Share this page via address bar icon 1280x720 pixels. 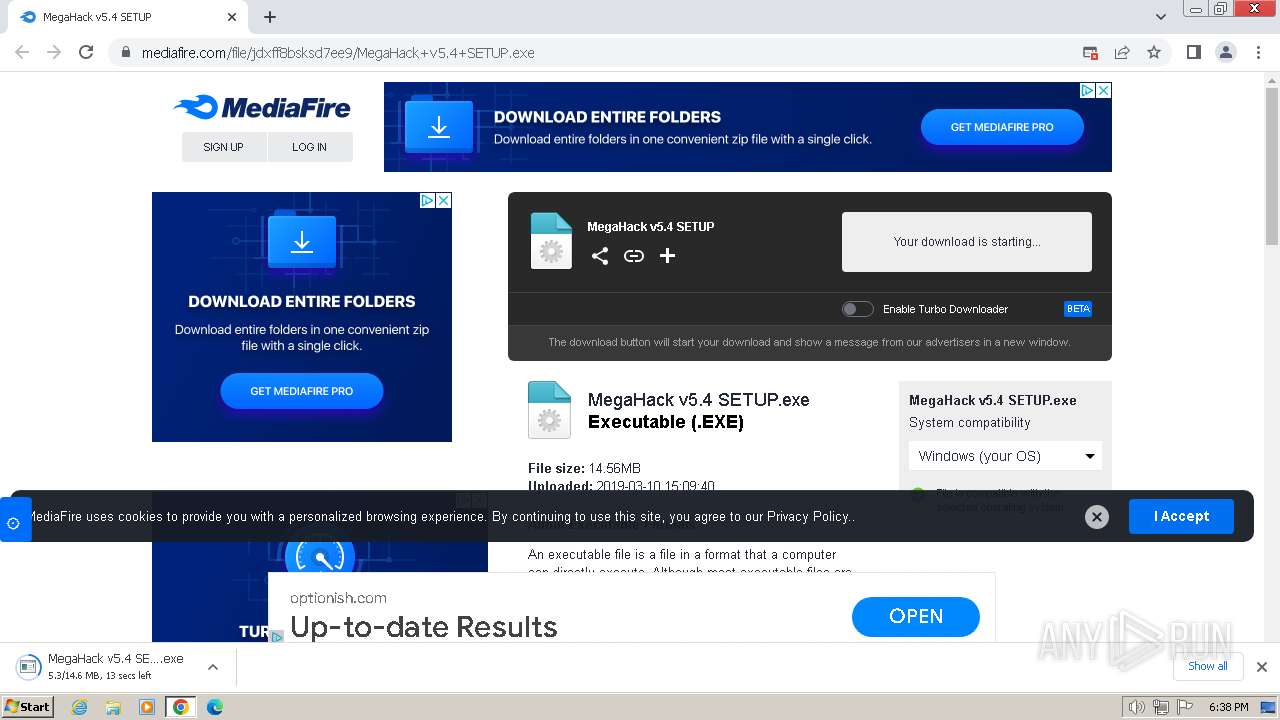pyautogui.click(x=1122, y=53)
